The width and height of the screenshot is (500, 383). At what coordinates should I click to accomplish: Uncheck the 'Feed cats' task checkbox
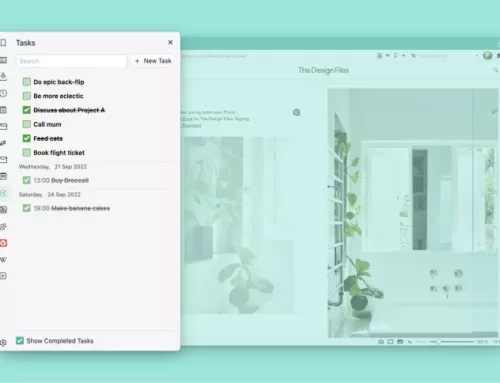[x=27, y=138]
